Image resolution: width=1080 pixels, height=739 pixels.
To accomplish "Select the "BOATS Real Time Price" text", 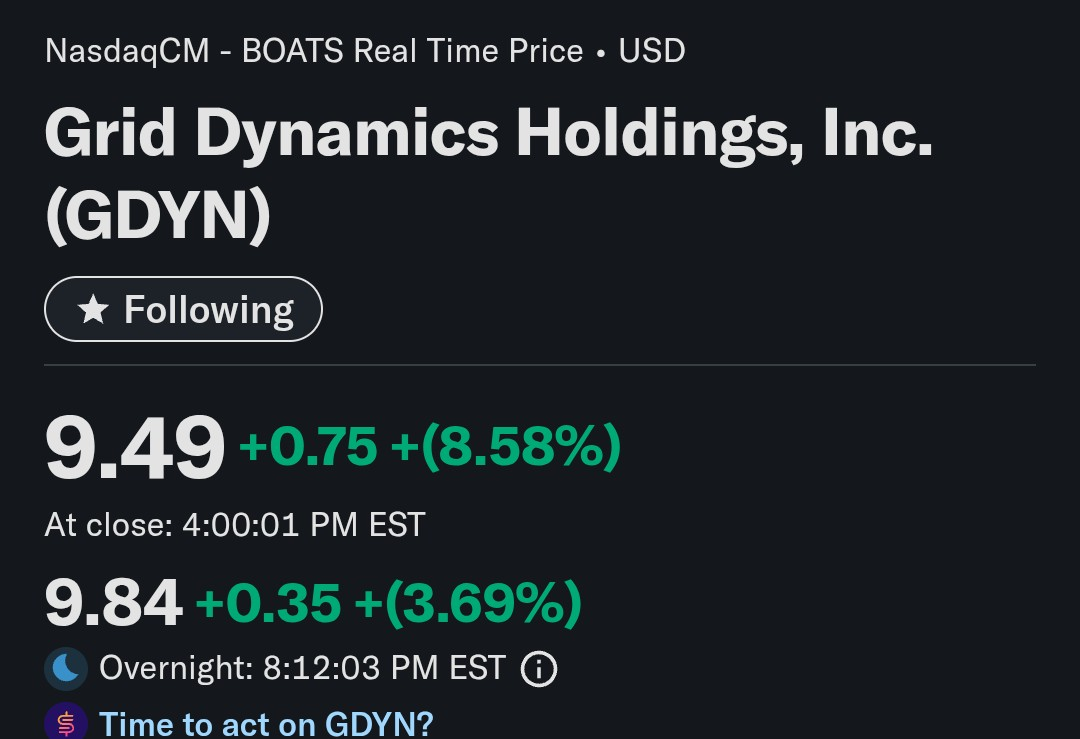I will 413,51.
